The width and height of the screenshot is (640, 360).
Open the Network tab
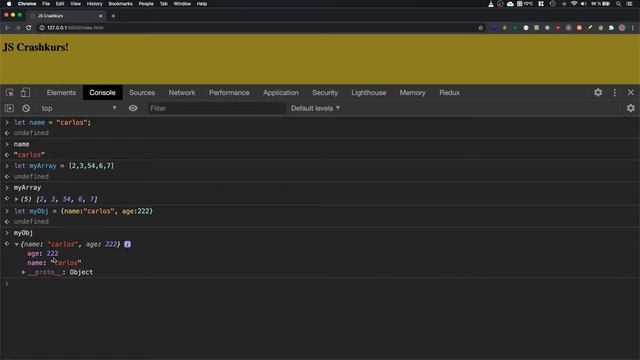coord(182,93)
